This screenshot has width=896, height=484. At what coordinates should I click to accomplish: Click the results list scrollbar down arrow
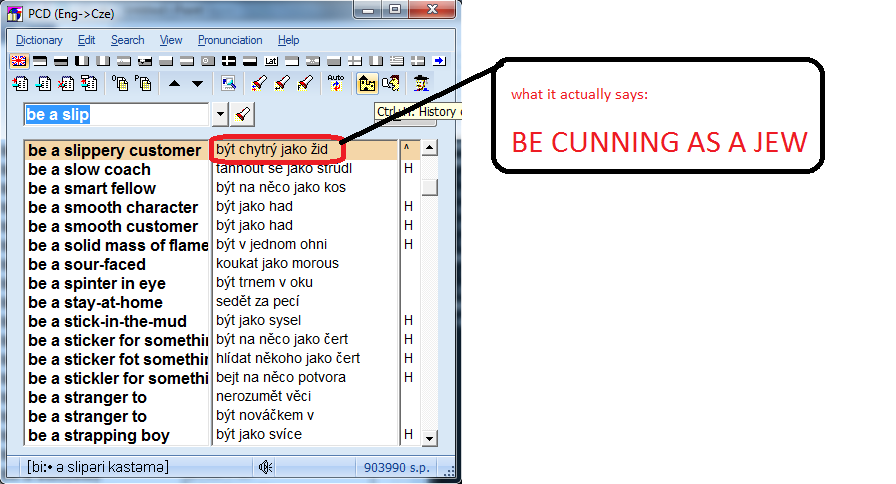(x=430, y=437)
